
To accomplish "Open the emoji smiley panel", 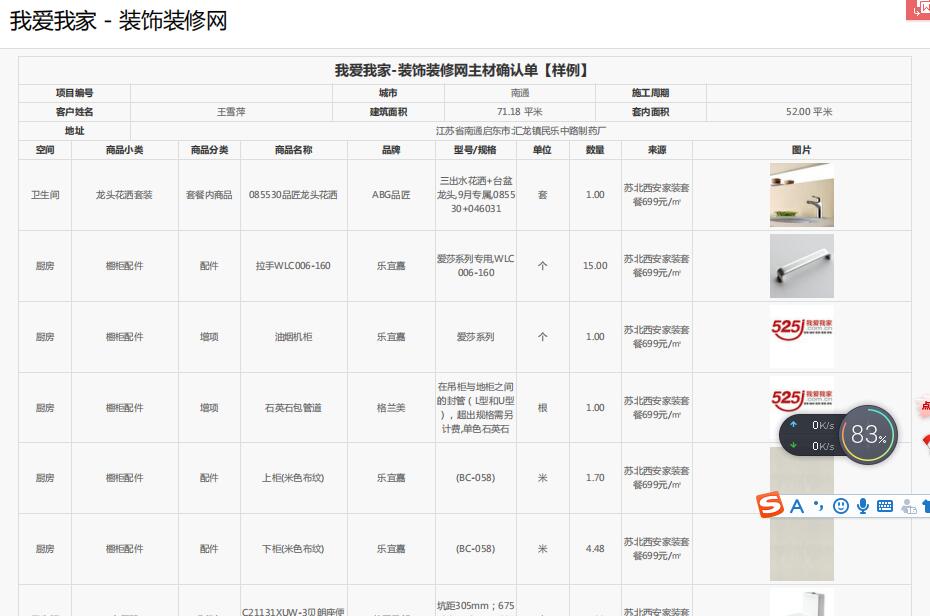I will 840,506.
